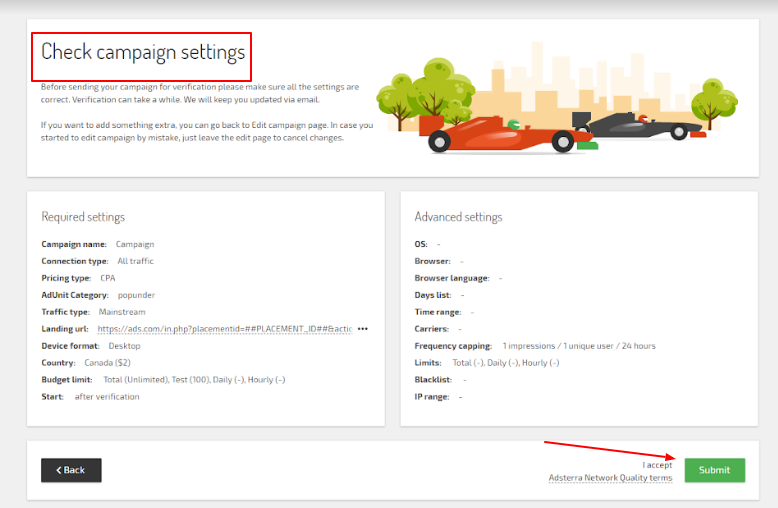Click the race cars illustration
This screenshot has height=508, width=778.
(557, 98)
